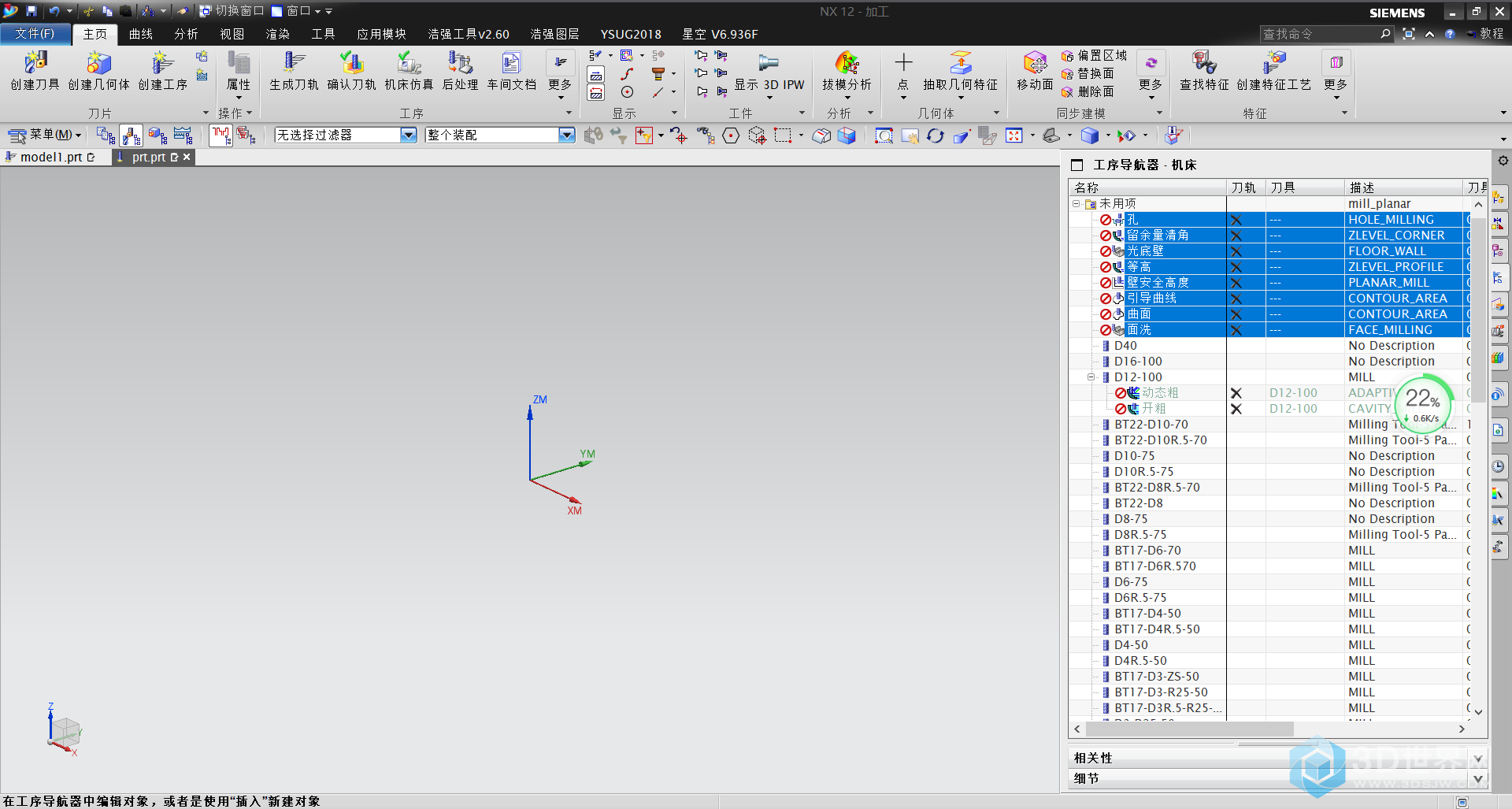Viewport: 1512px width, 809px height.
Task: Click 删除面 delete face
Action: click(x=1088, y=92)
